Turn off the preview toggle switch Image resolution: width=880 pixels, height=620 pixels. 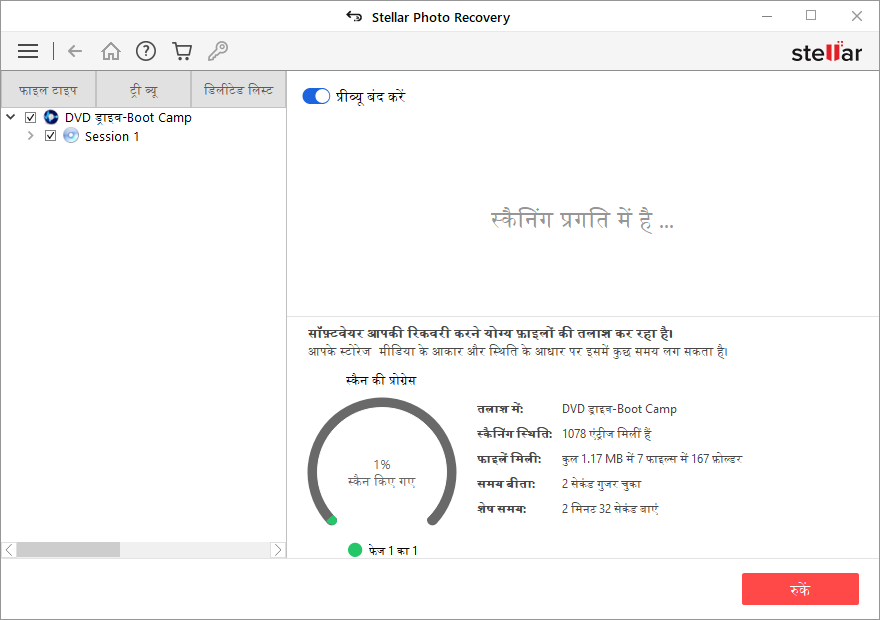coord(316,96)
